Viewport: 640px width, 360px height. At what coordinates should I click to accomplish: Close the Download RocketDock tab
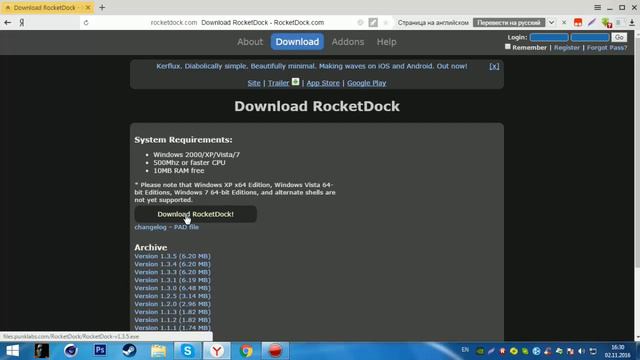88,7
